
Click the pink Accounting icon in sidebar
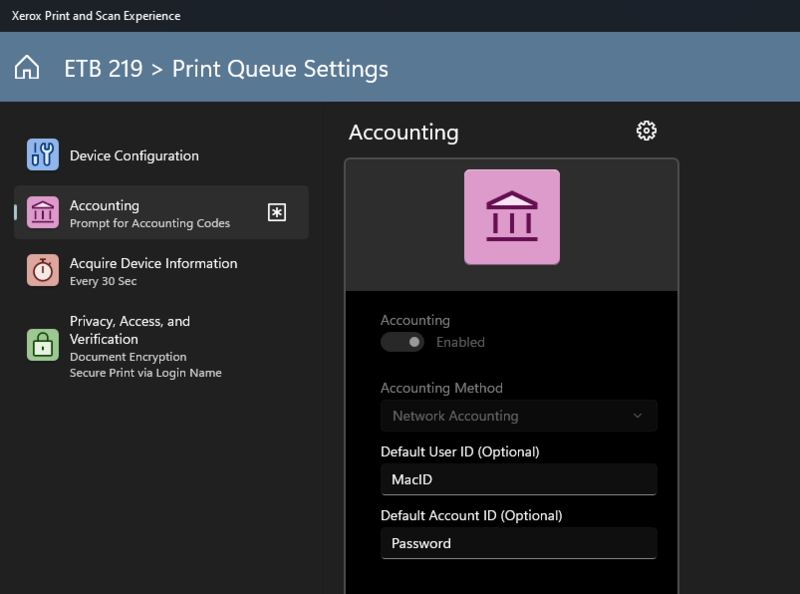pos(43,213)
